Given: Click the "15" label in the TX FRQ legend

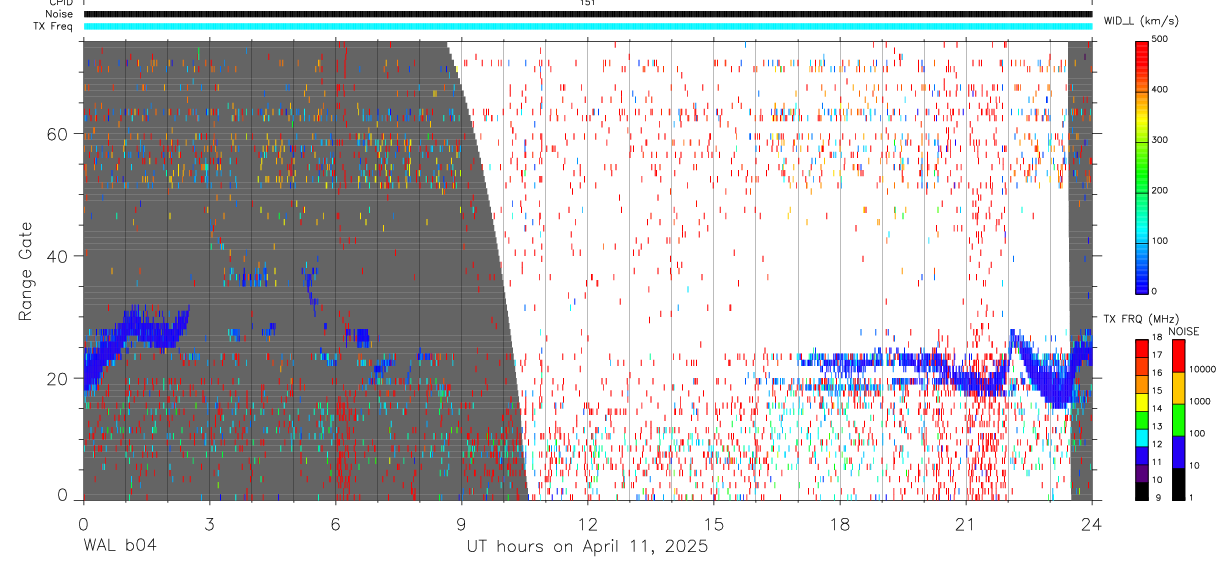Looking at the screenshot, I should click(1157, 391).
